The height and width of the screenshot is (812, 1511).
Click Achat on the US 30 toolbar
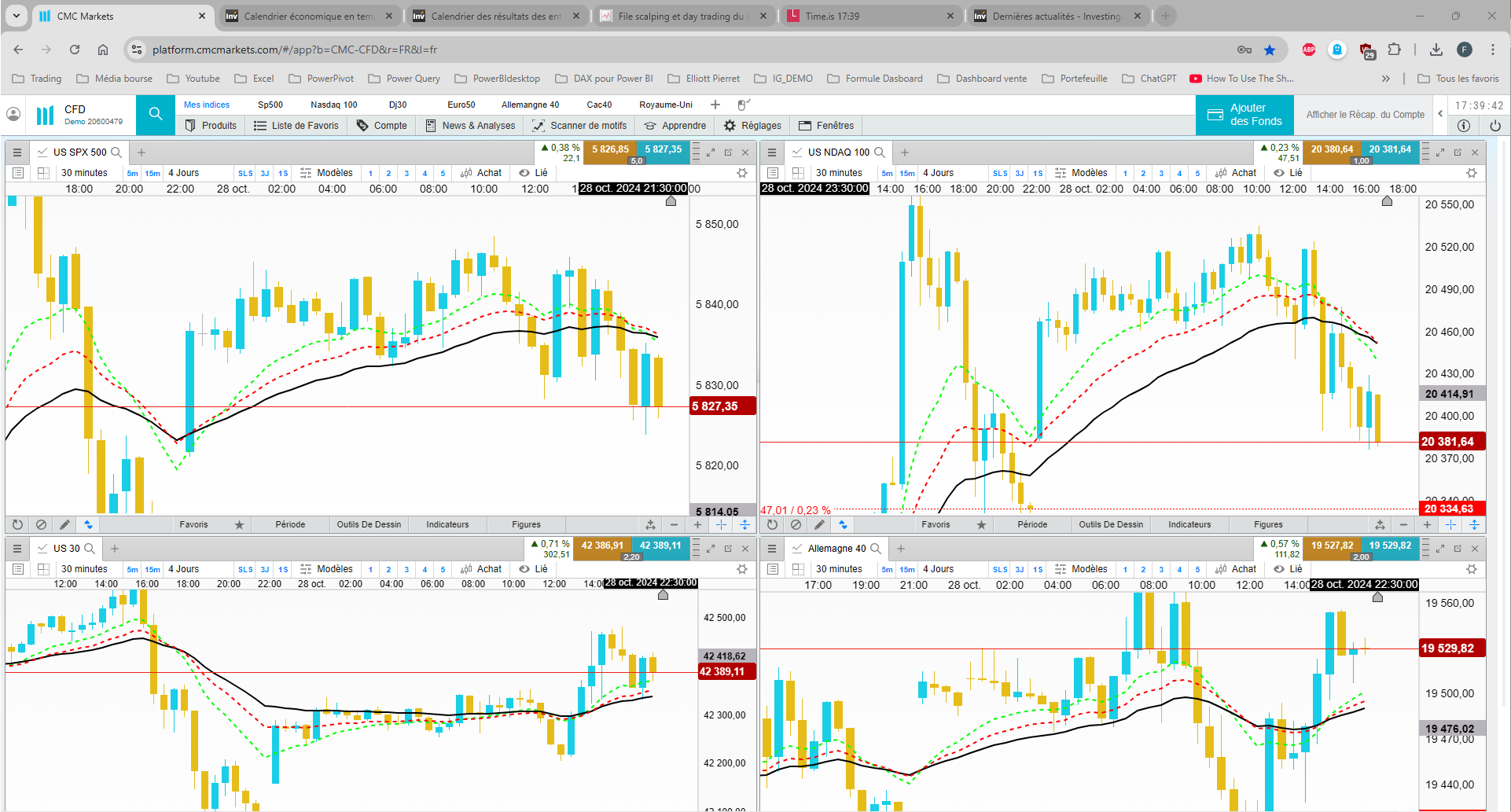point(481,569)
